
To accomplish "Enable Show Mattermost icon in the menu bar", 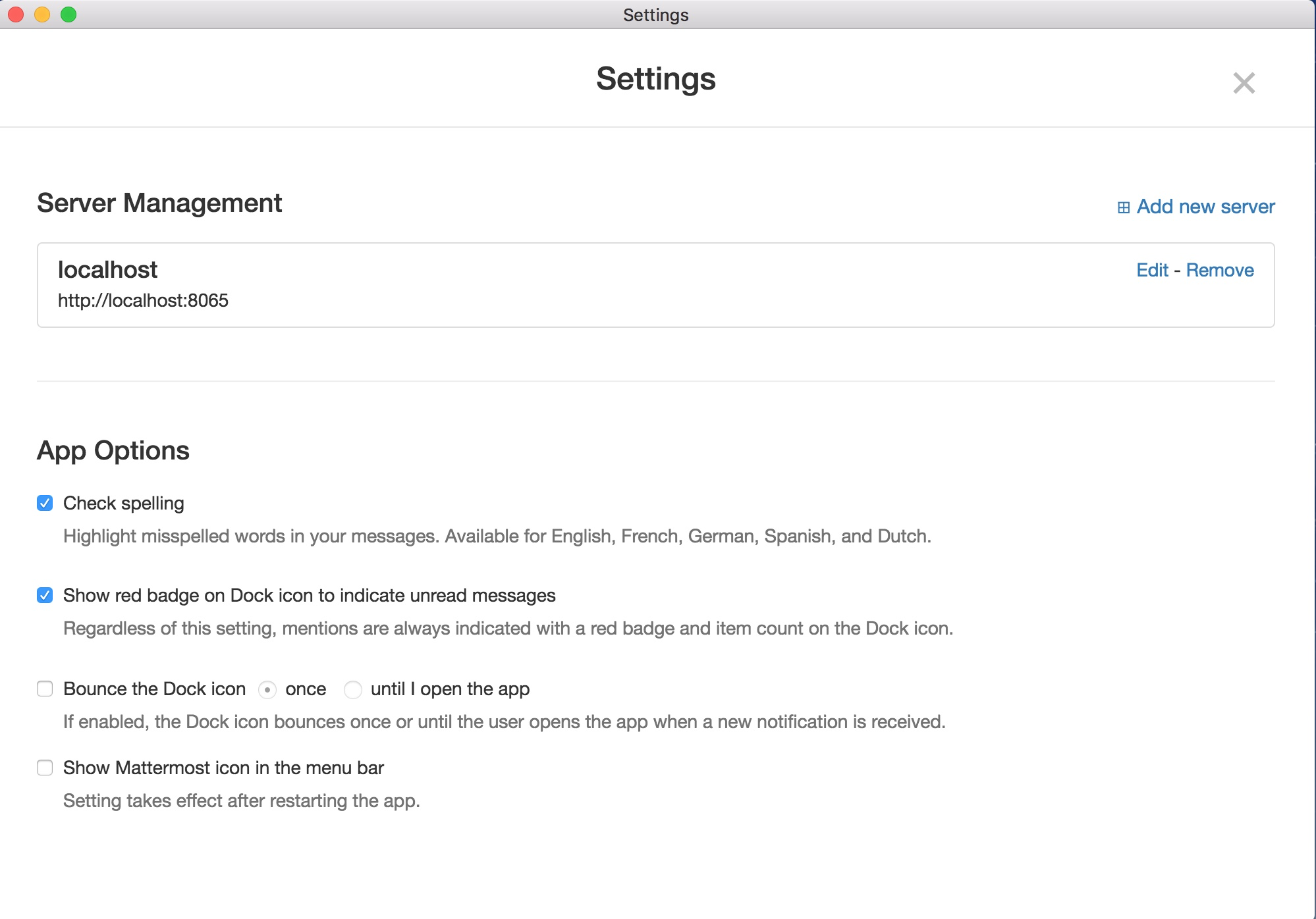I will pyautogui.click(x=45, y=768).
